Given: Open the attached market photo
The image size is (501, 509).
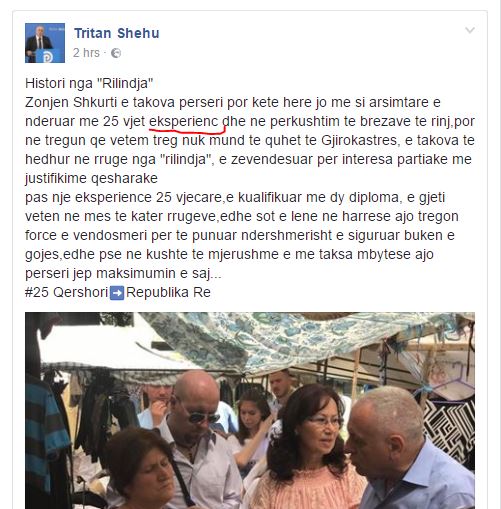Looking at the screenshot, I should coord(250,410).
